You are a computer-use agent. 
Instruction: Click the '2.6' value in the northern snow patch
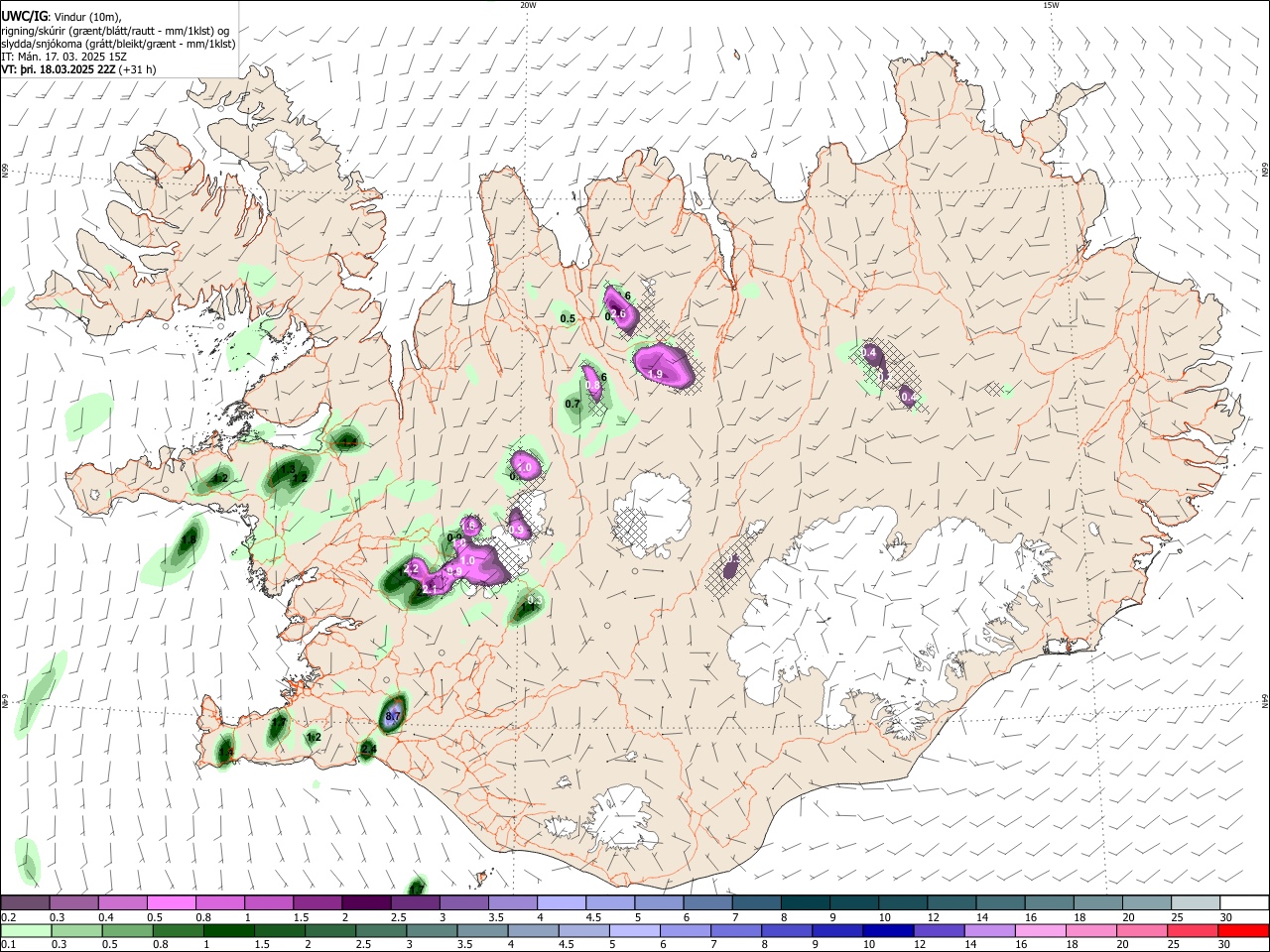[x=618, y=314]
